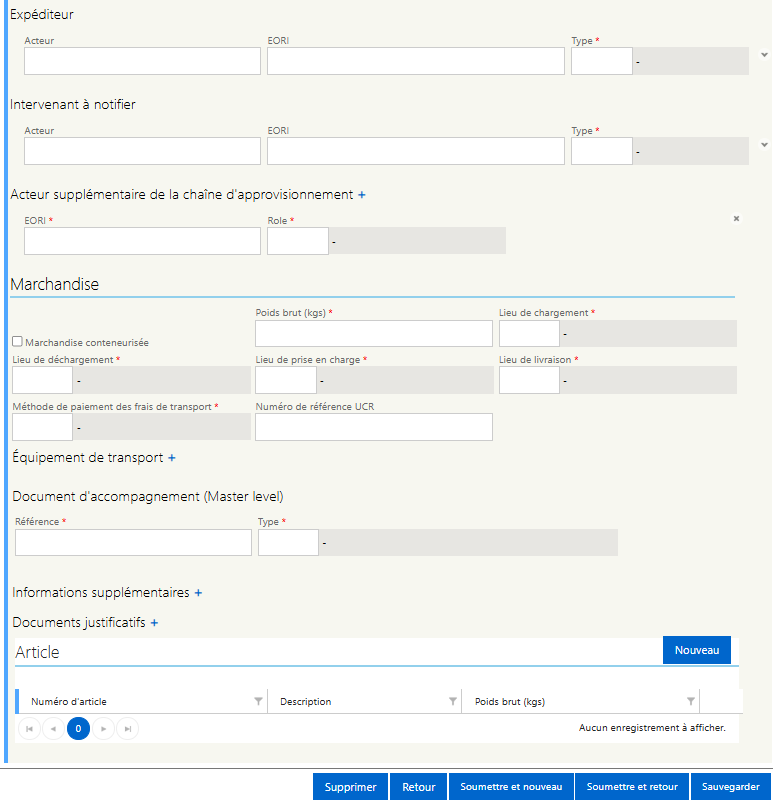Click the Lieu de chargement code field

pos(529,334)
